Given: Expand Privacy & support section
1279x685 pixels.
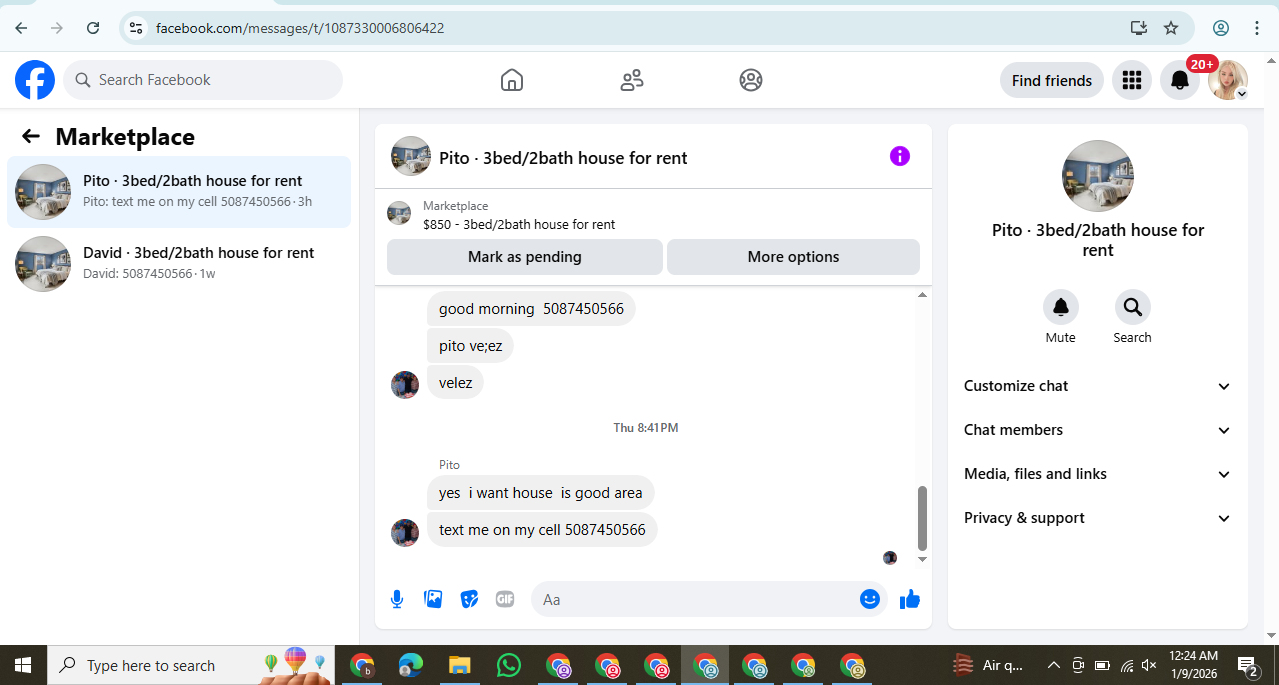Looking at the screenshot, I should 1098,518.
